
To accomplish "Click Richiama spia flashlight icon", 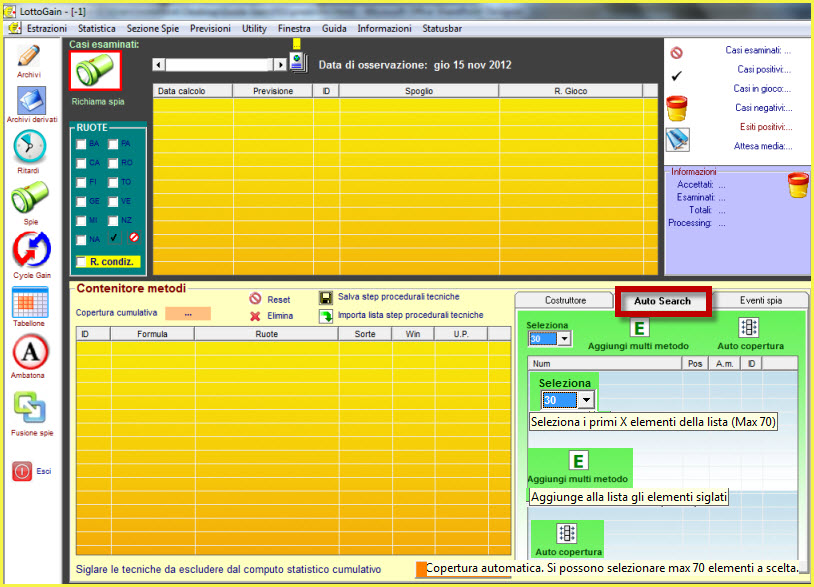I will pyautogui.click(x=96, y=71).
